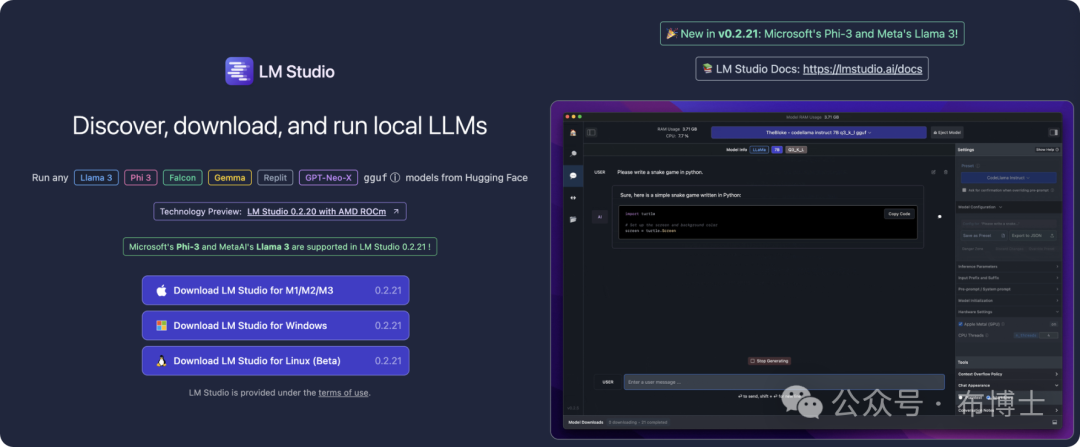Click the party popper icon in v0.2.21 banner
The height and width of the screenshot is (447, 1080).
[x=672, y=33]
